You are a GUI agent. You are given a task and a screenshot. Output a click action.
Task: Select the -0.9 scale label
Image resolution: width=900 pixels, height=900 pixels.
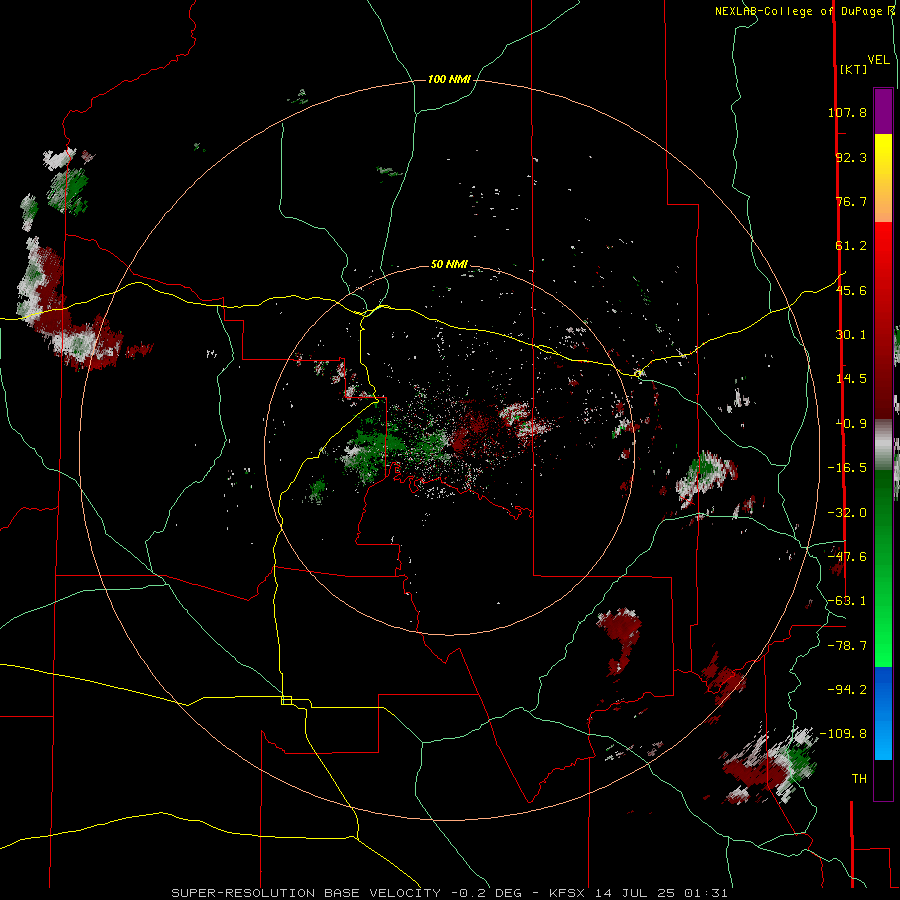(x=851, y=424)
